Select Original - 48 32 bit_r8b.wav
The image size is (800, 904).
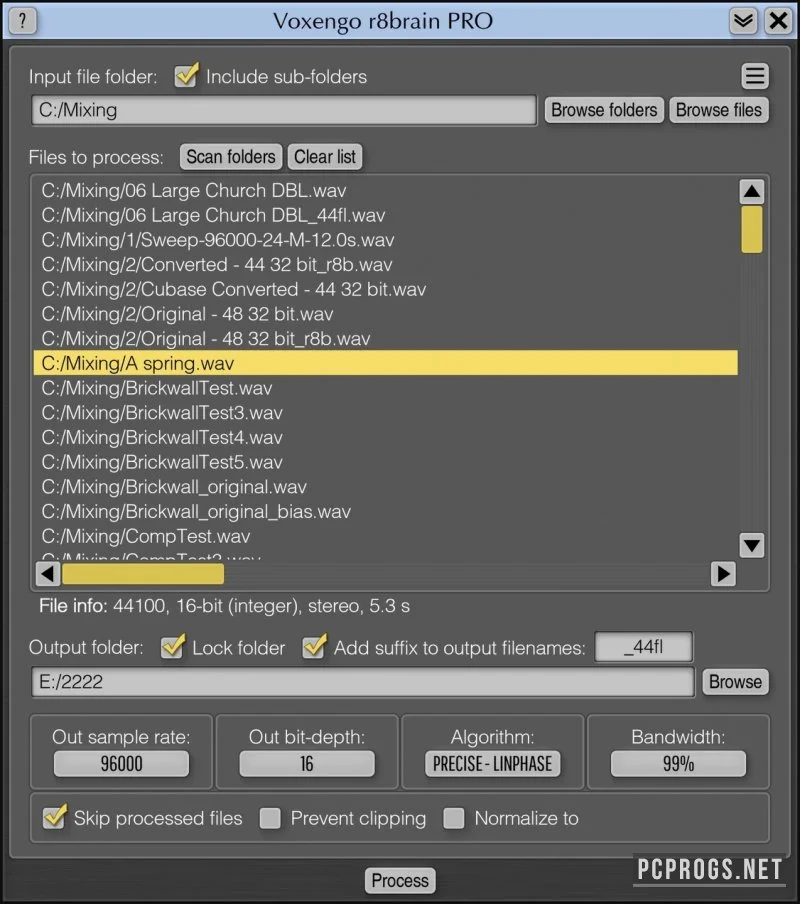coord(385,339)
